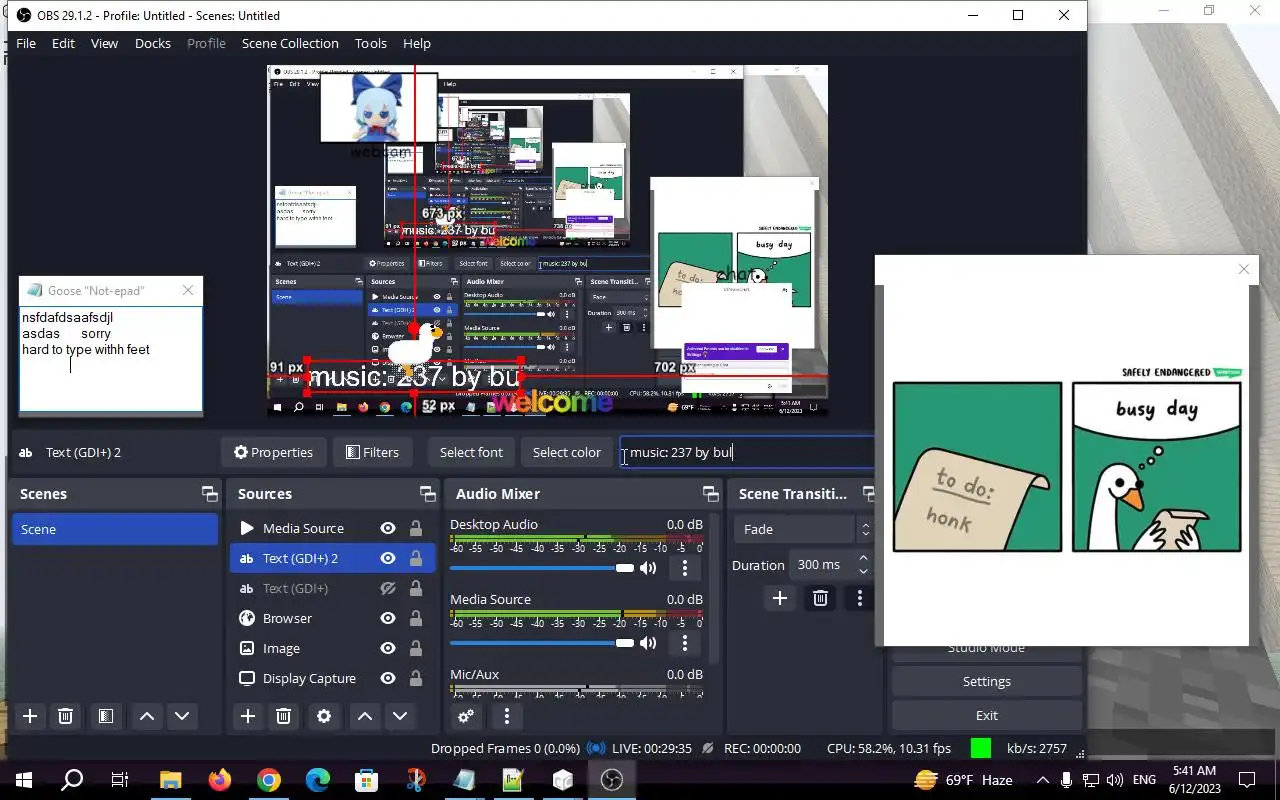This screenshot has width=1280, height=800.
Task: Pop out the Sources dock
Action: 428,494
